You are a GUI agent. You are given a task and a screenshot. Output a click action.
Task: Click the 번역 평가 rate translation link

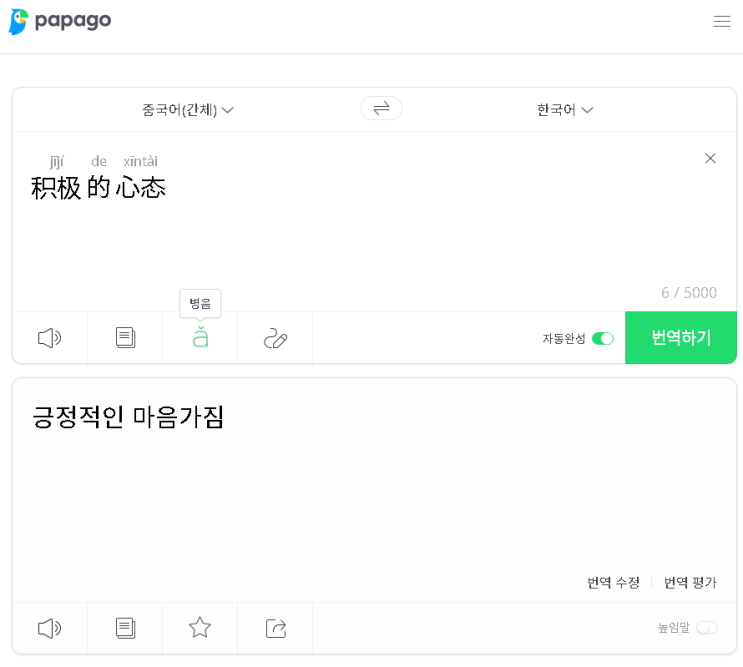click(690, 582)
